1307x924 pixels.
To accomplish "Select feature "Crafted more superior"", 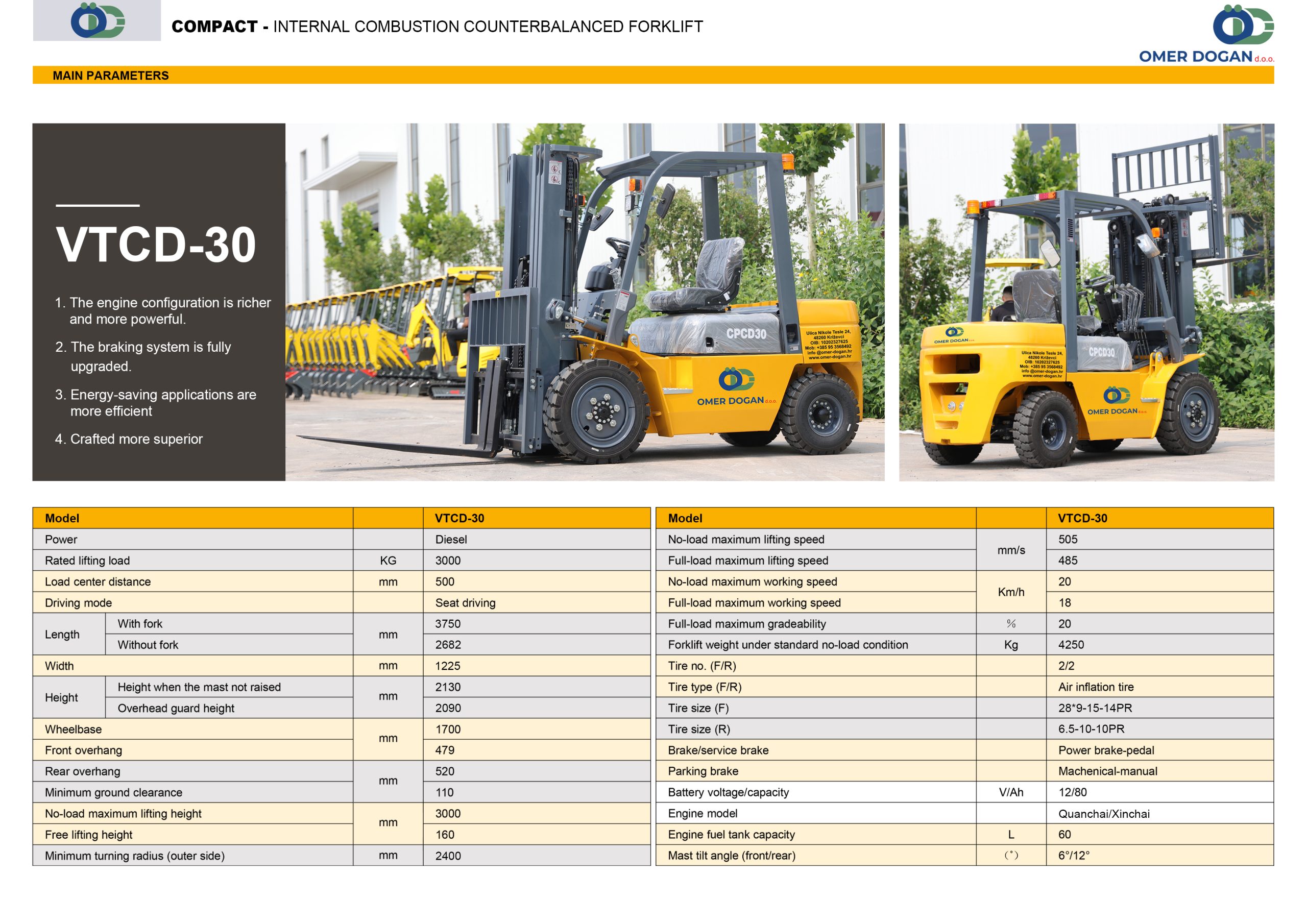I will point(129,439).
